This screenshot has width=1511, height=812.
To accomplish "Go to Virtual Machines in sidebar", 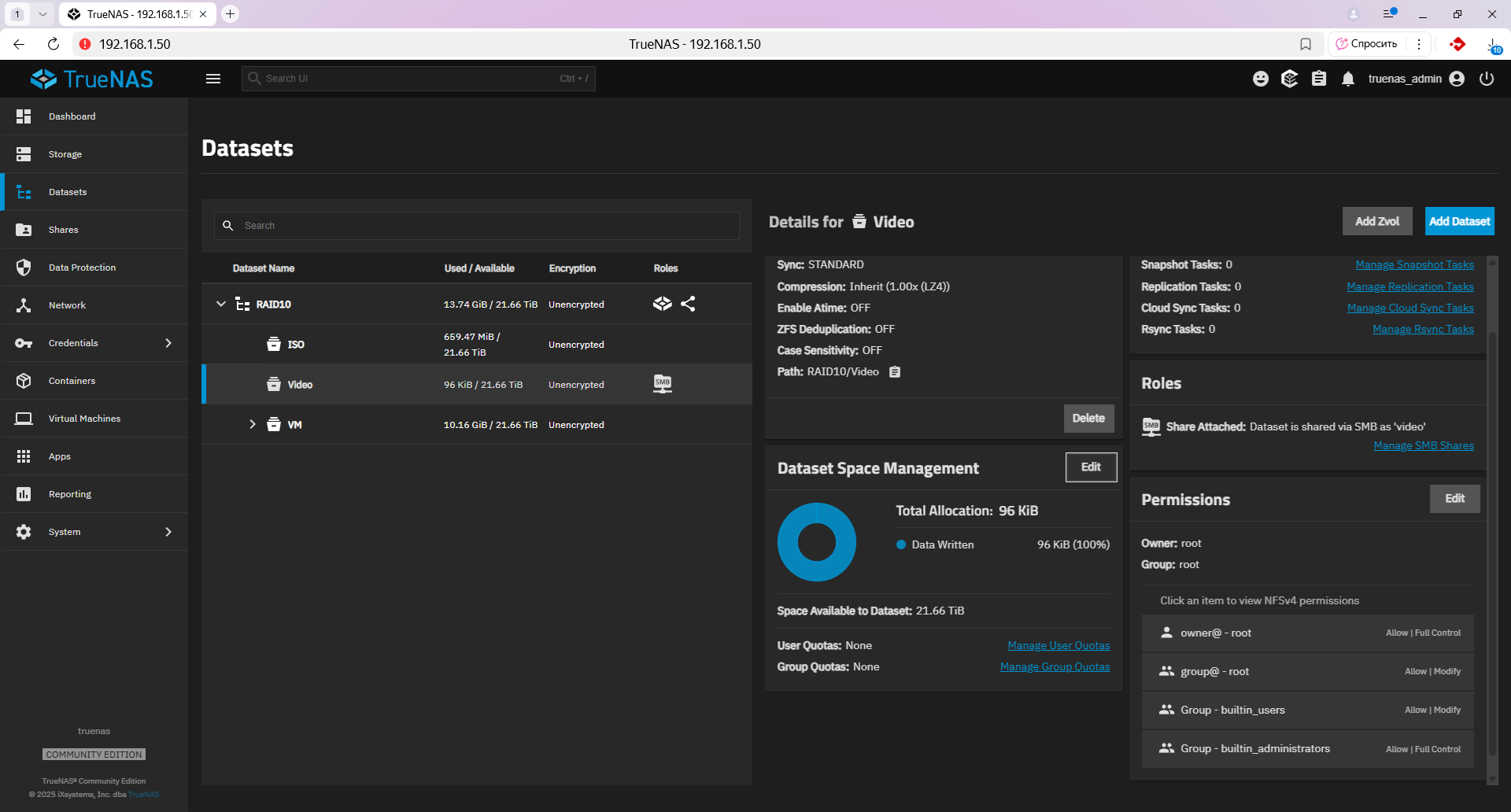I will point(84,419).
